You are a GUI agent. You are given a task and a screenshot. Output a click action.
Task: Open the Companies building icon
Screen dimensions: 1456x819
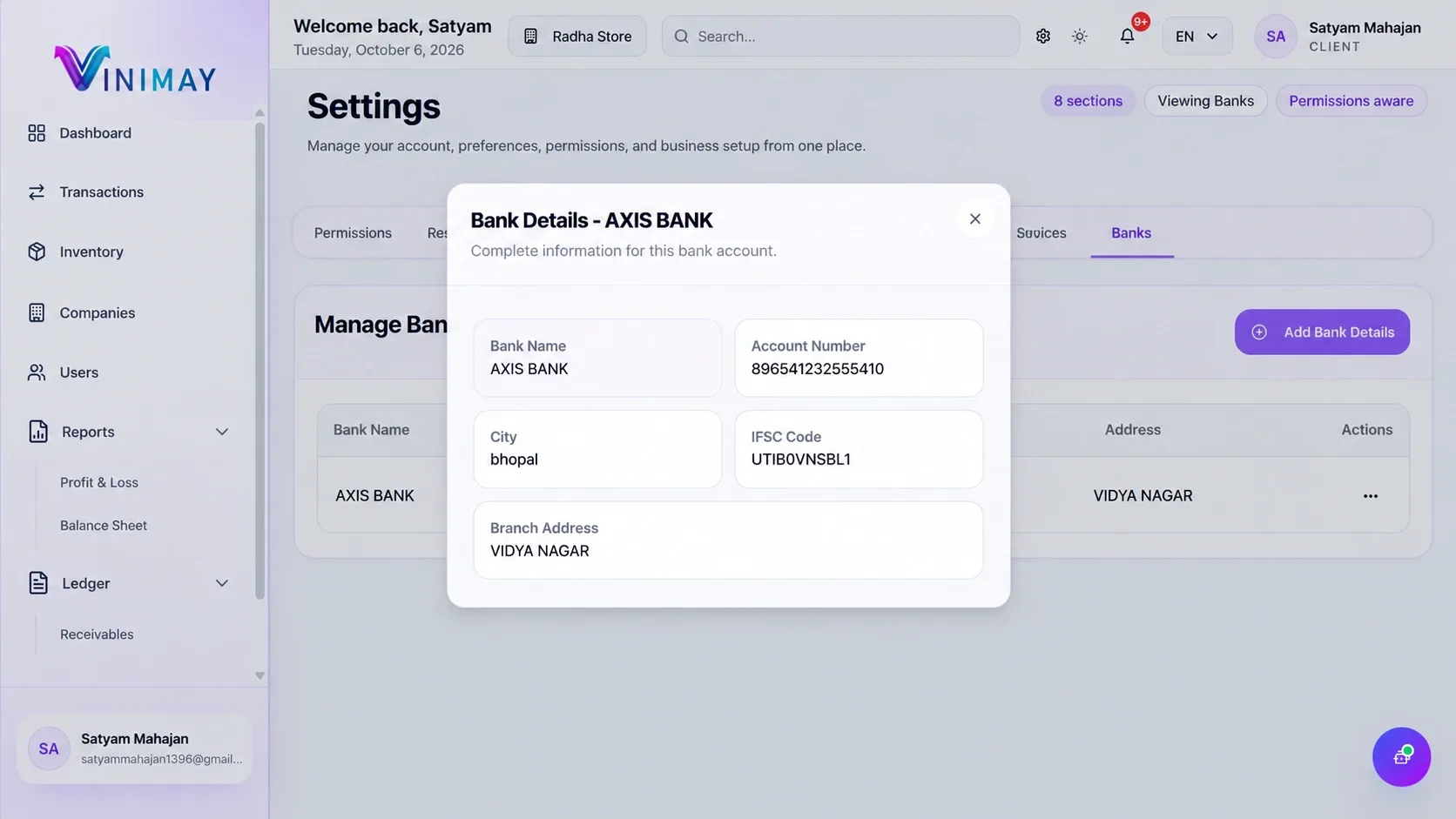[37, 312]
